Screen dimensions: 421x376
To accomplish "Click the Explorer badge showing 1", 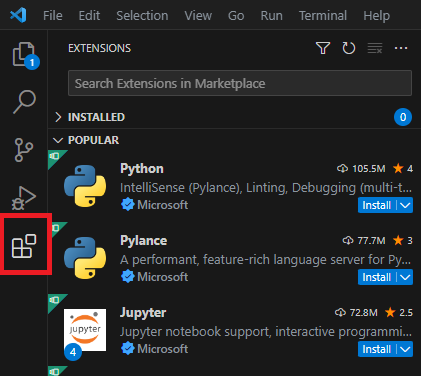I will pos(32,62).
